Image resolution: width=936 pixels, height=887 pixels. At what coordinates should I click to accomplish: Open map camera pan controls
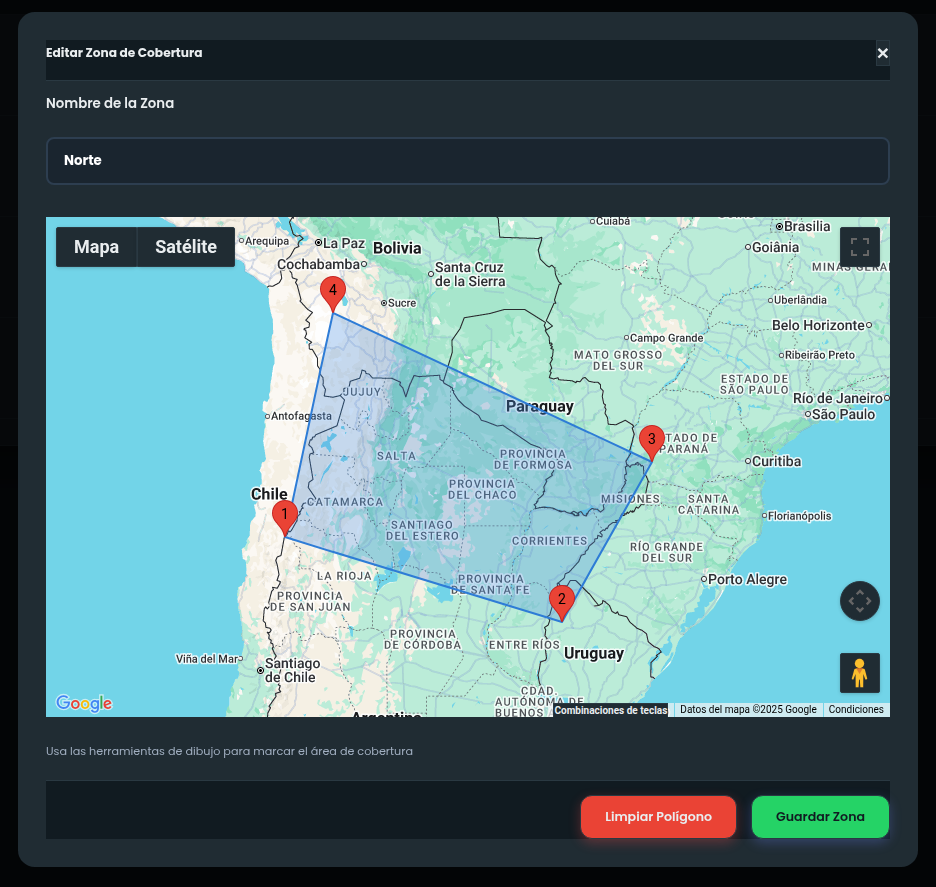pyautogui.click(x=860, y=601)
